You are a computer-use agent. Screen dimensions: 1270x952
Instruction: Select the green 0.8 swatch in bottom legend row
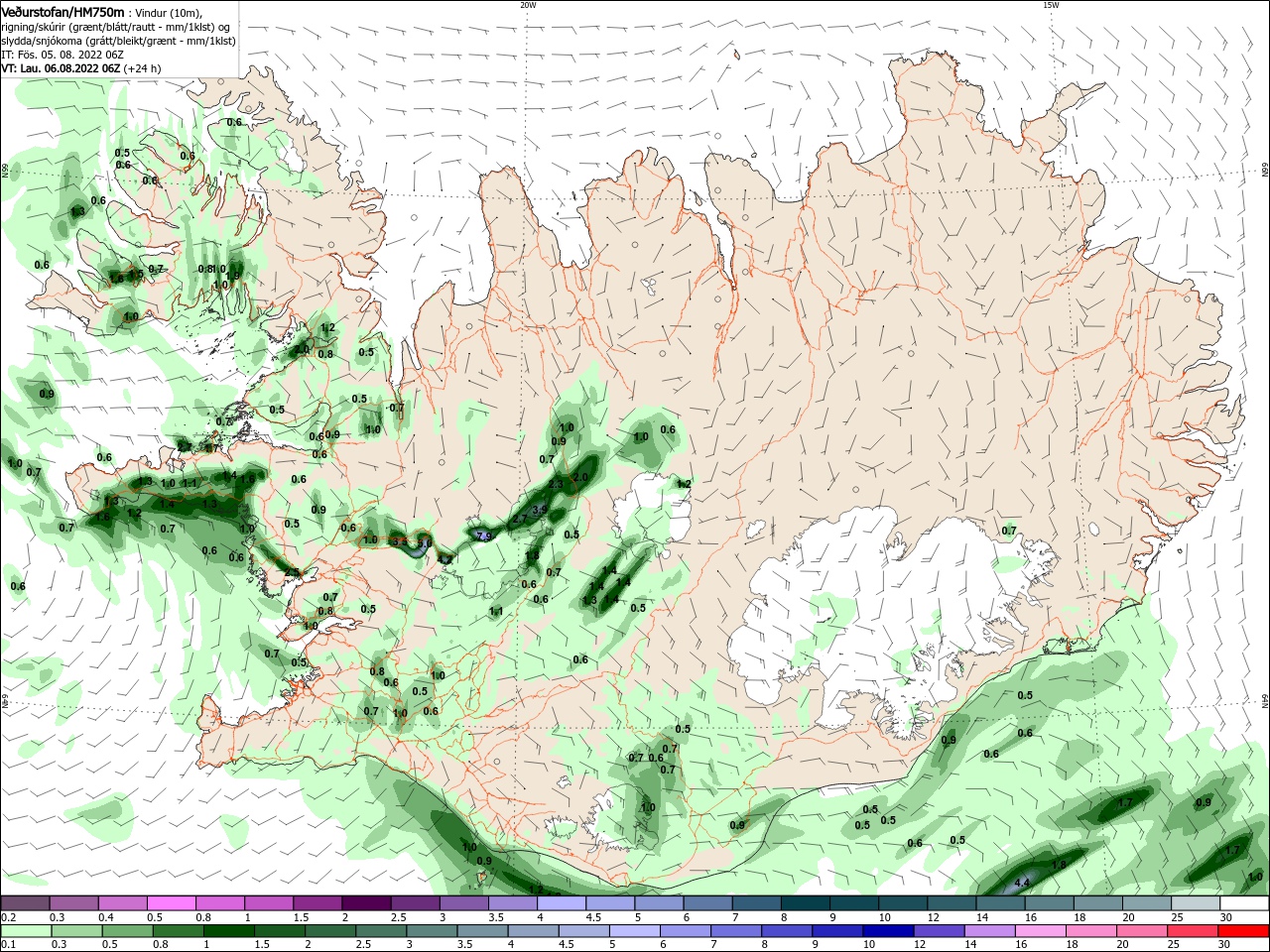click(x=179, y=931)
